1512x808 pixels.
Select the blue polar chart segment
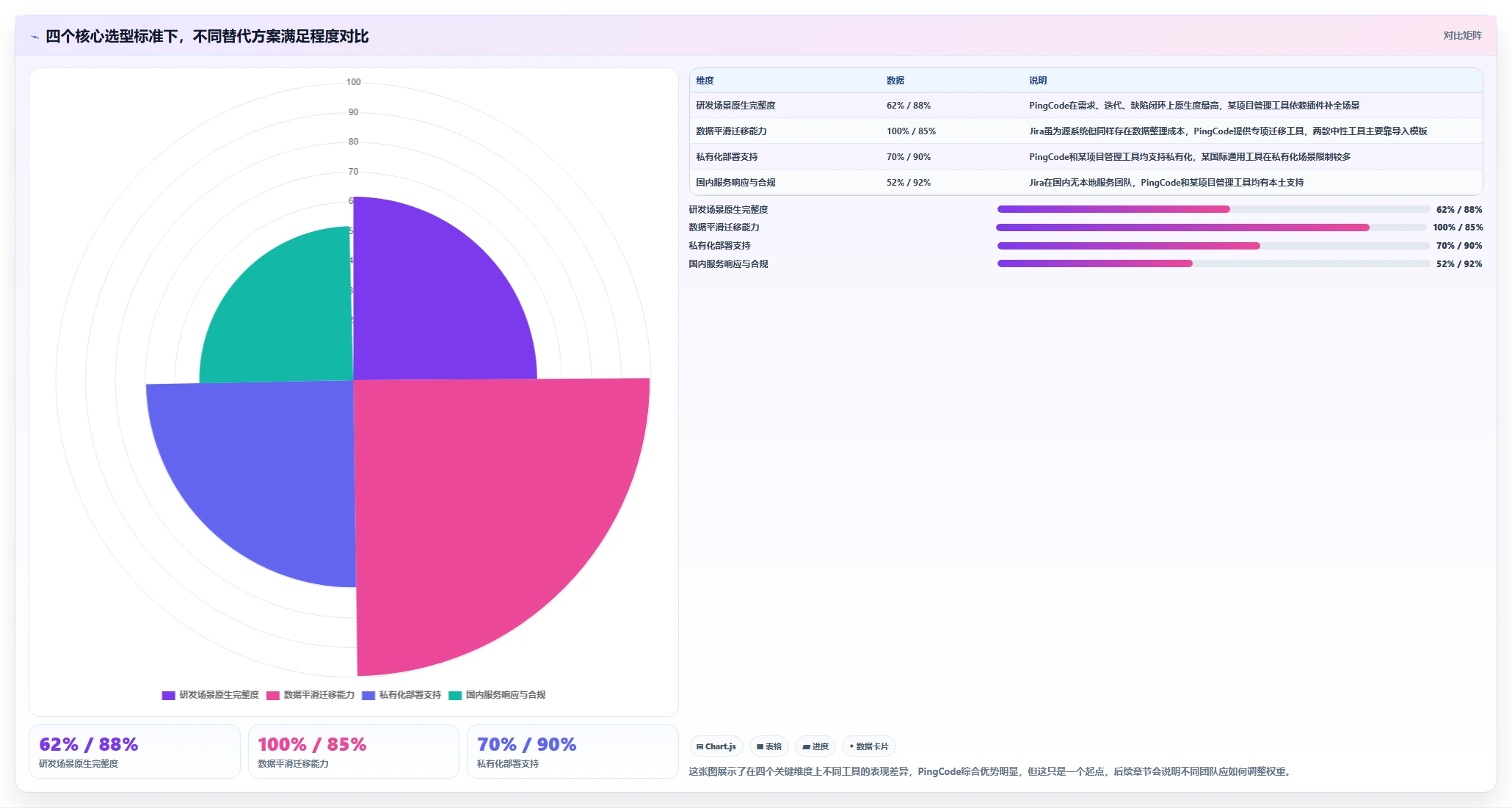click(x=272, y=462)
